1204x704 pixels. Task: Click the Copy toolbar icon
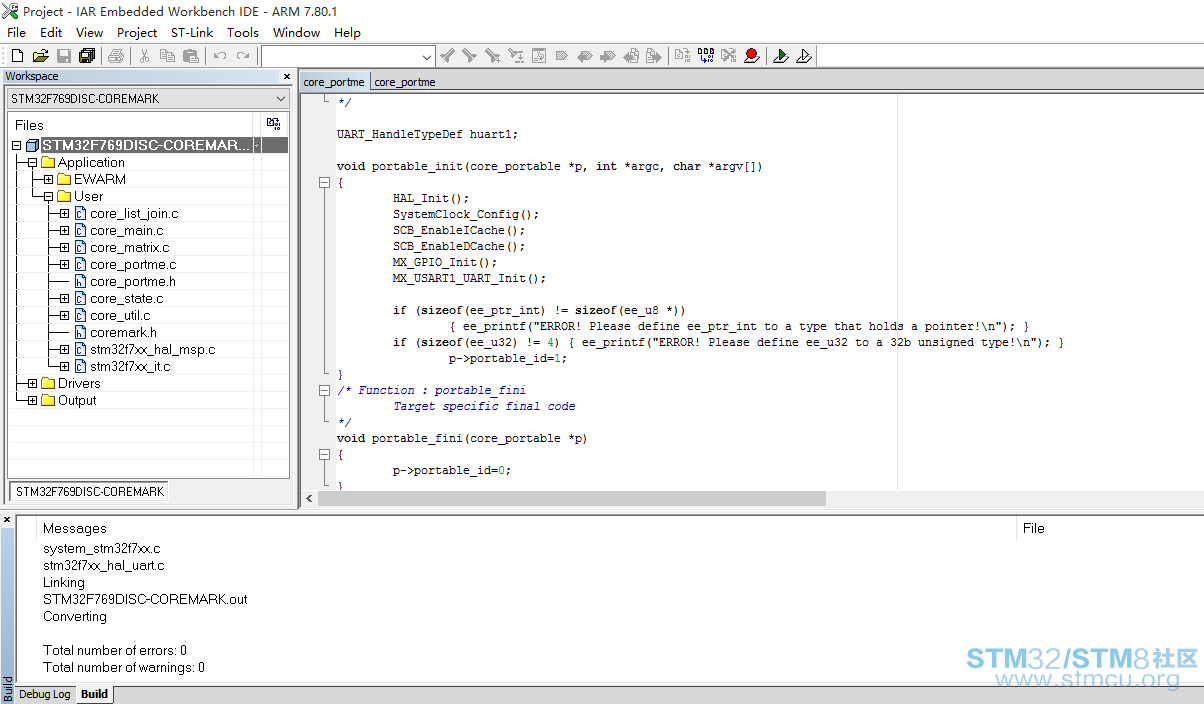167,56
